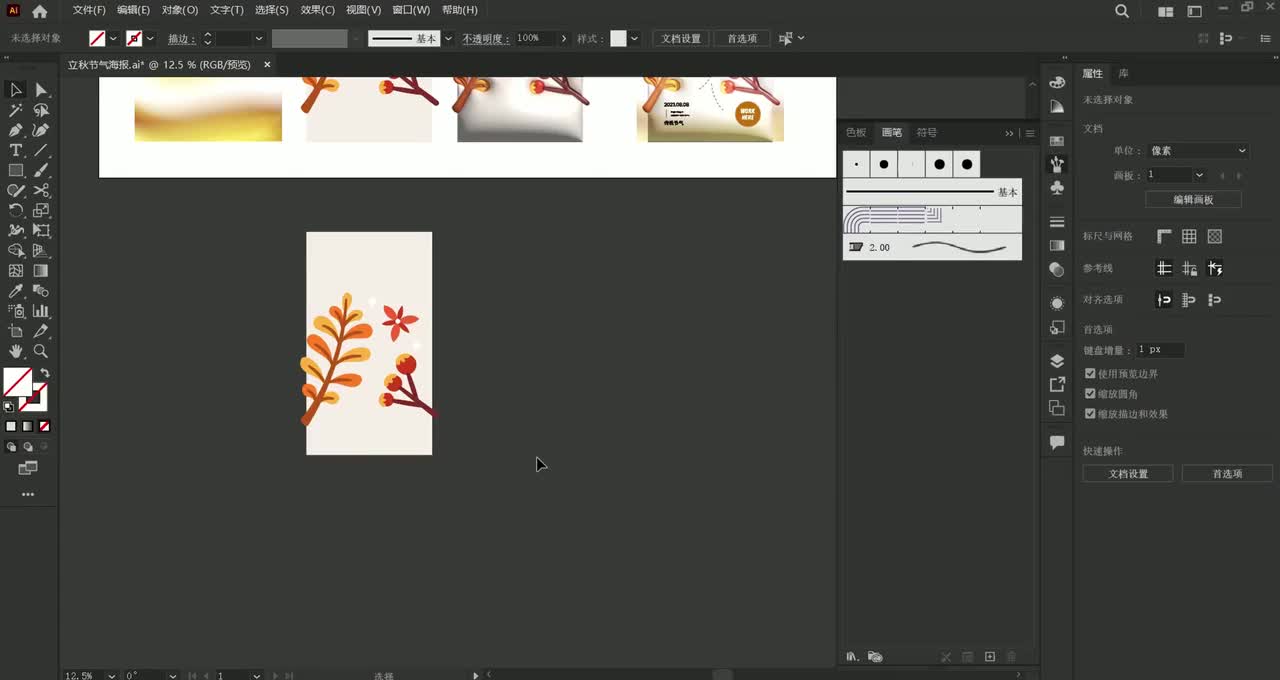Select the Selection tool (black arrow)
This screenshot has height=680, width=1280.
tap(16, 90)
